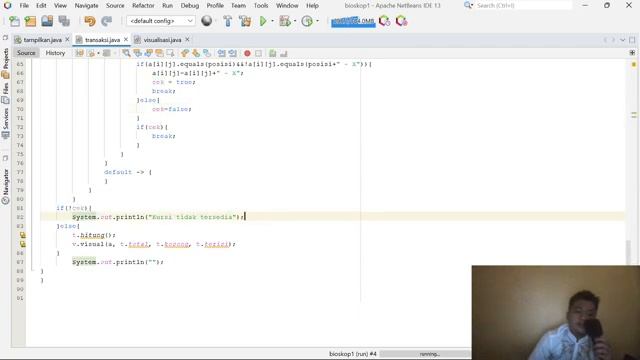640x360 pixels.
Task: Click line 82 println statement
Action: coord(158,217)
